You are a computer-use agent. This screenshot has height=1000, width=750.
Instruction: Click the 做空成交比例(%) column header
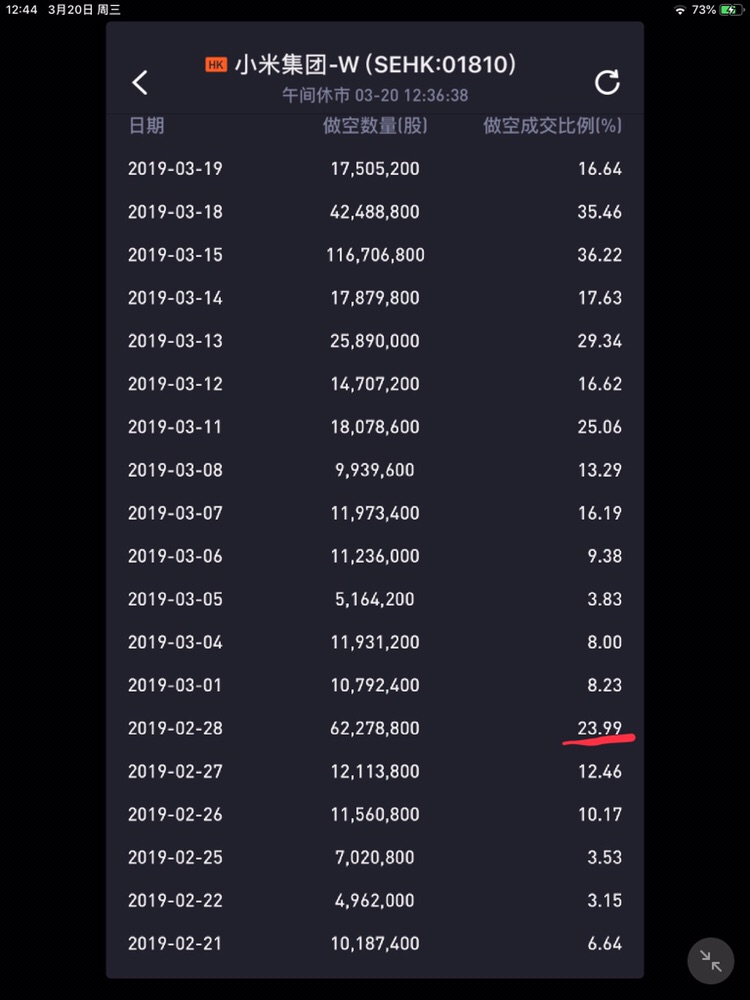click(x=552, y=126)
